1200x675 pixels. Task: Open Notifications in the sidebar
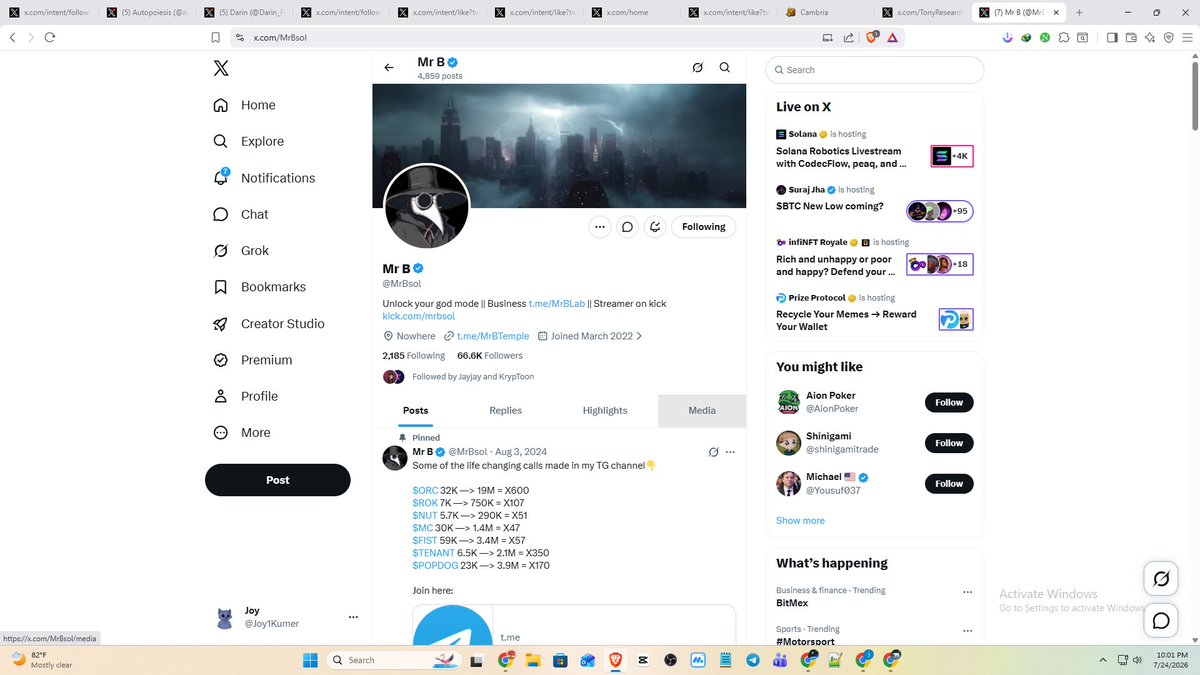pos(264,178)
